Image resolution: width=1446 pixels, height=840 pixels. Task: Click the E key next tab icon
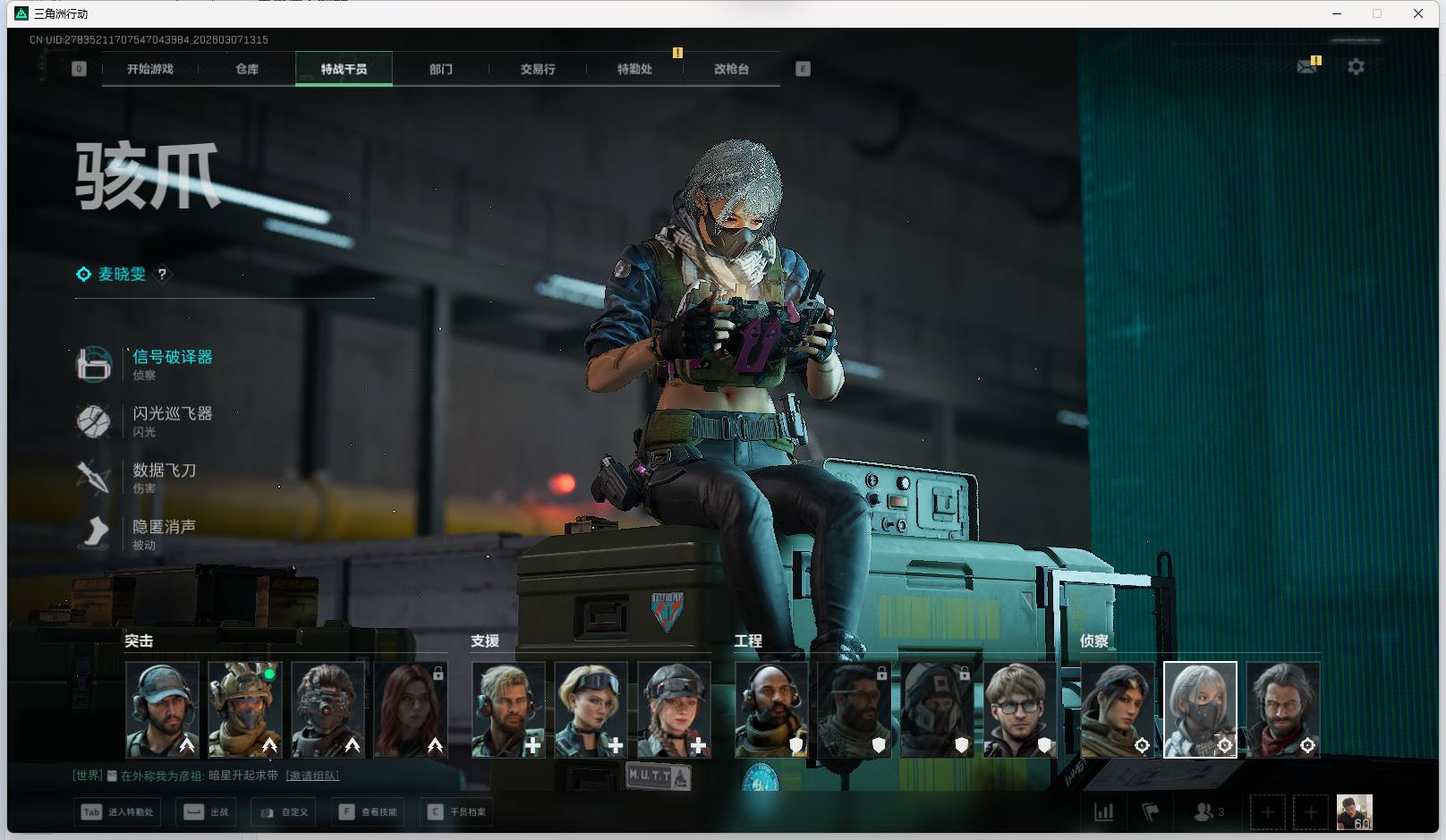[x=803, y=69]
